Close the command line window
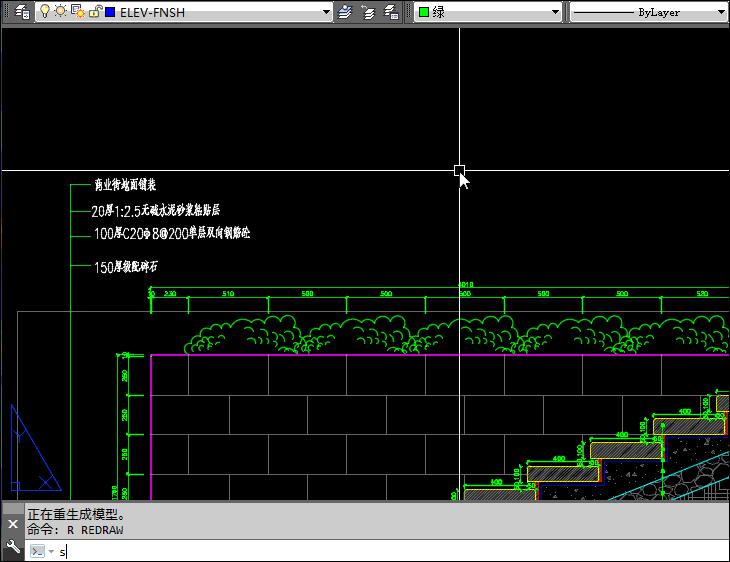Image resolution: width=730 pixels, height=562 pixels. tap(12, 524)
